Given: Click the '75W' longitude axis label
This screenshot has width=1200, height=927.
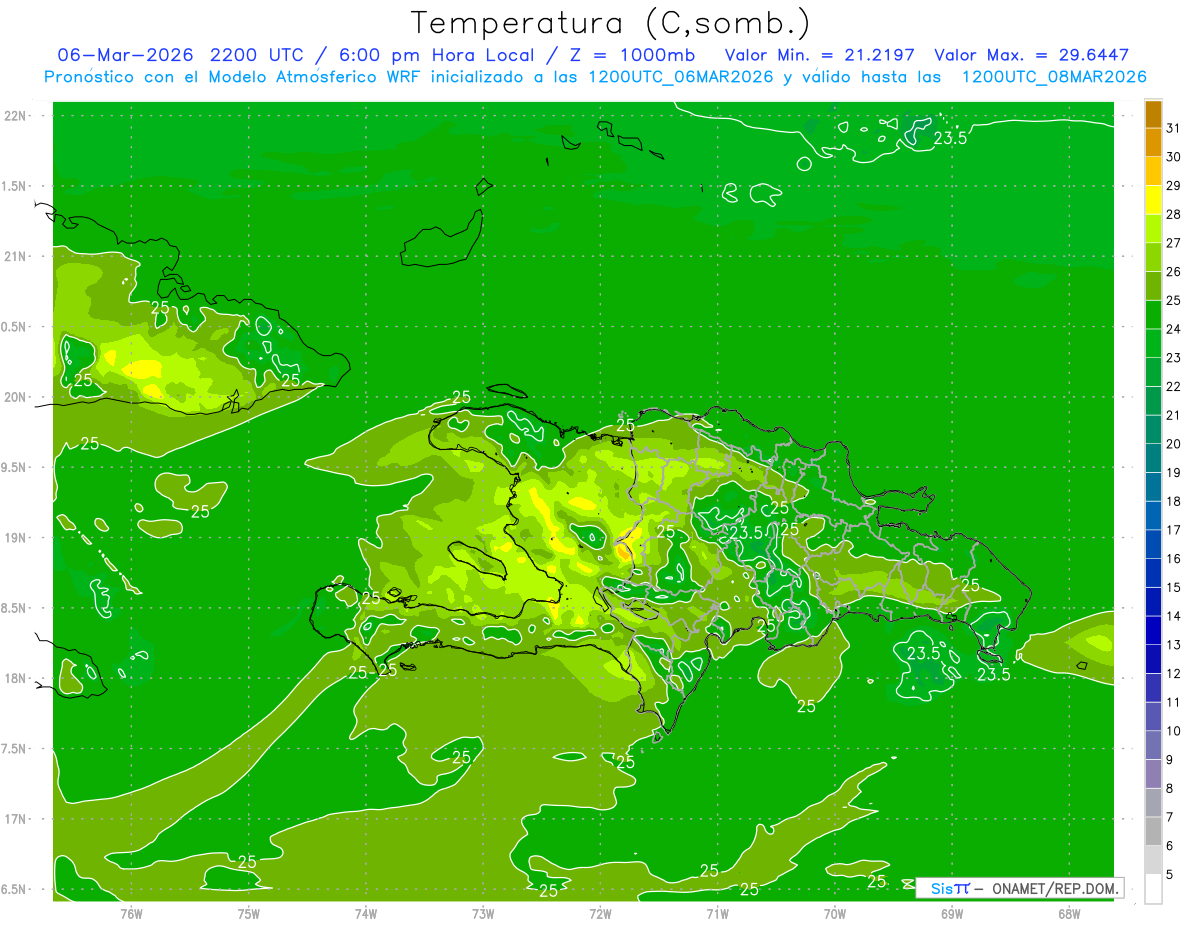Looking at the screenshot, I should (x=248, y=914).
